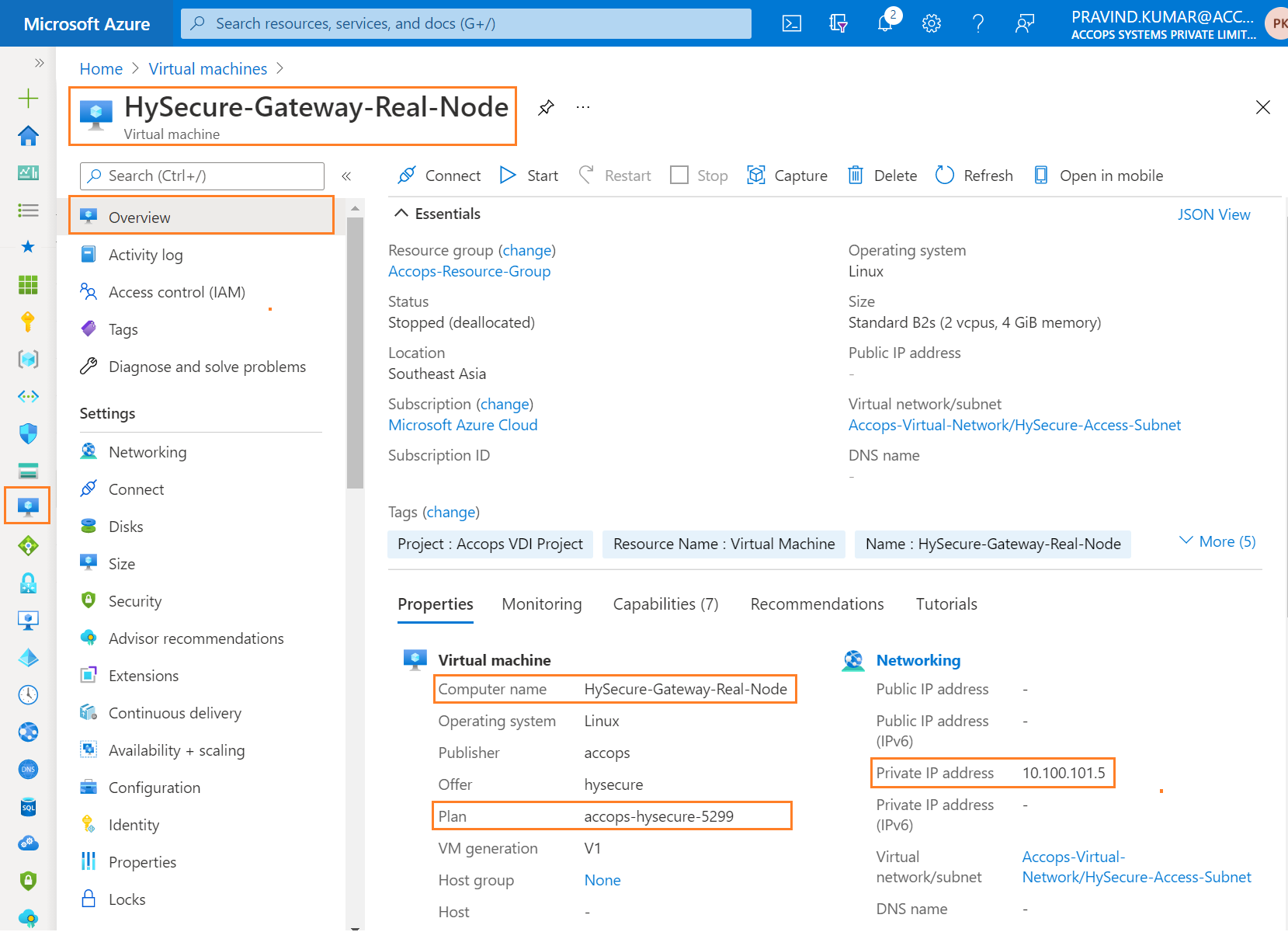
Task: Open Directory and subscription filter icon
Action: [838, 23]
